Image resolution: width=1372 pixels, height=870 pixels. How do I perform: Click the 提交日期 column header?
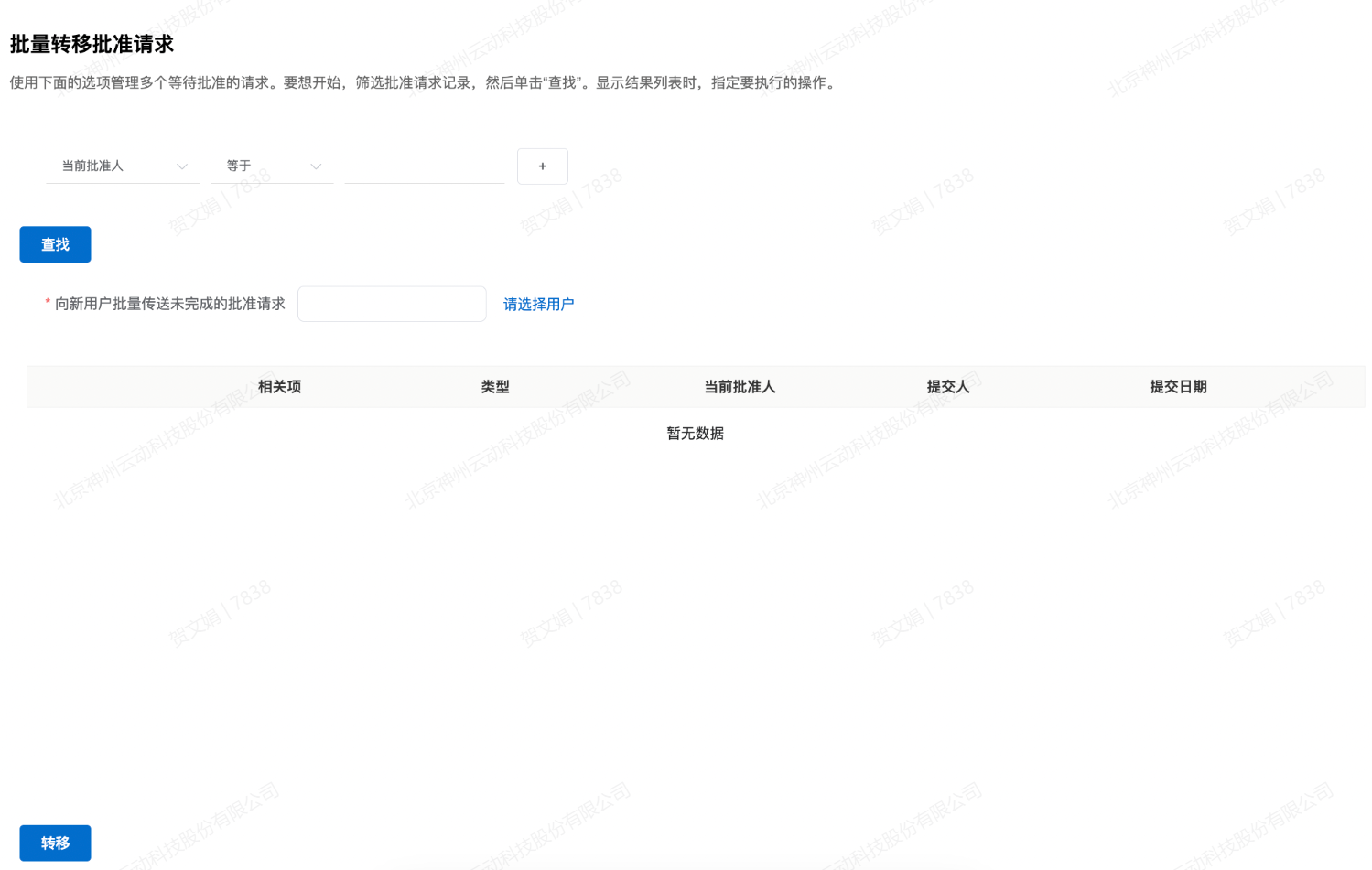pos(1178,387)
